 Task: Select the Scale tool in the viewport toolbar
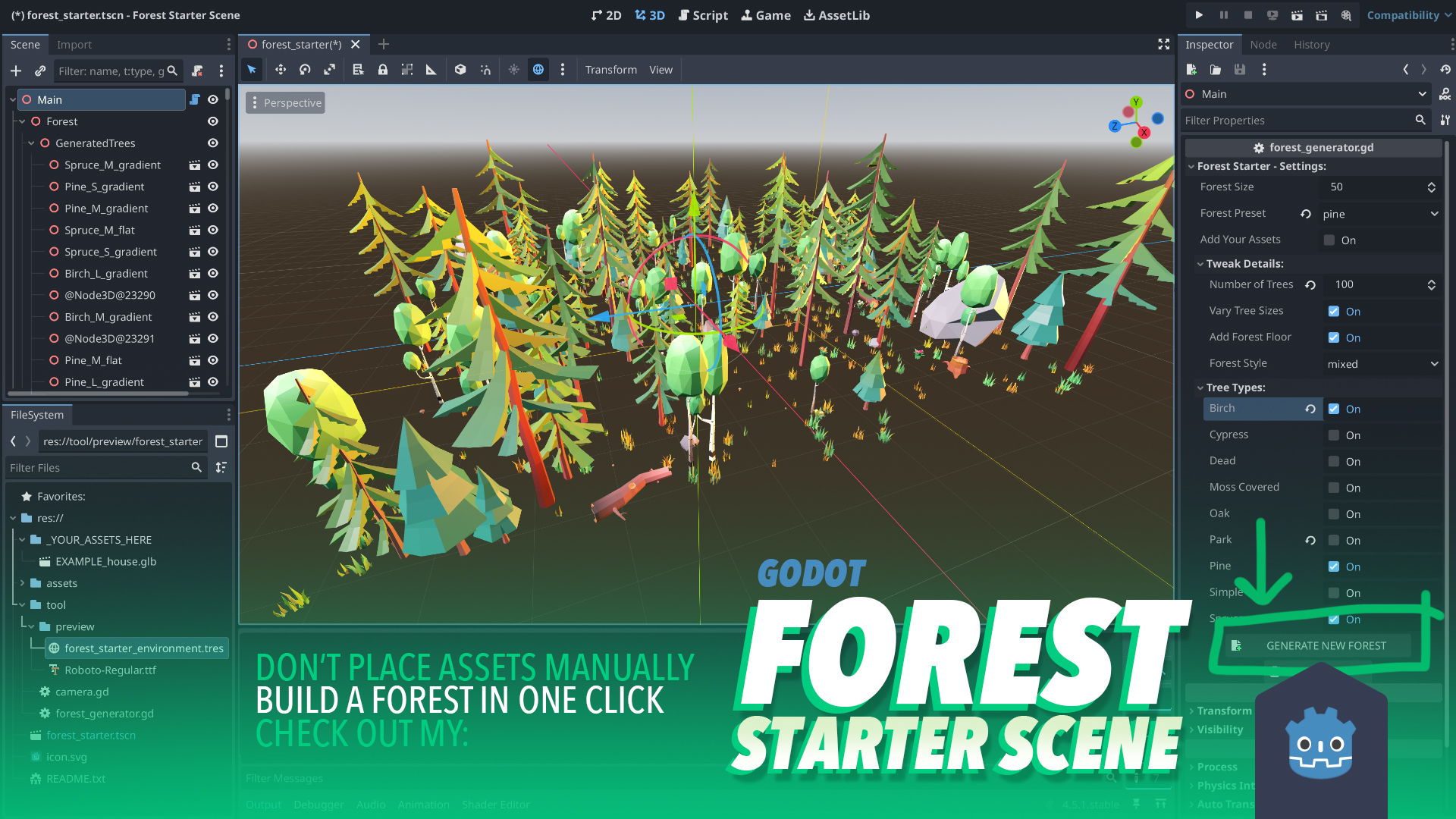click(x=329, y=69)
